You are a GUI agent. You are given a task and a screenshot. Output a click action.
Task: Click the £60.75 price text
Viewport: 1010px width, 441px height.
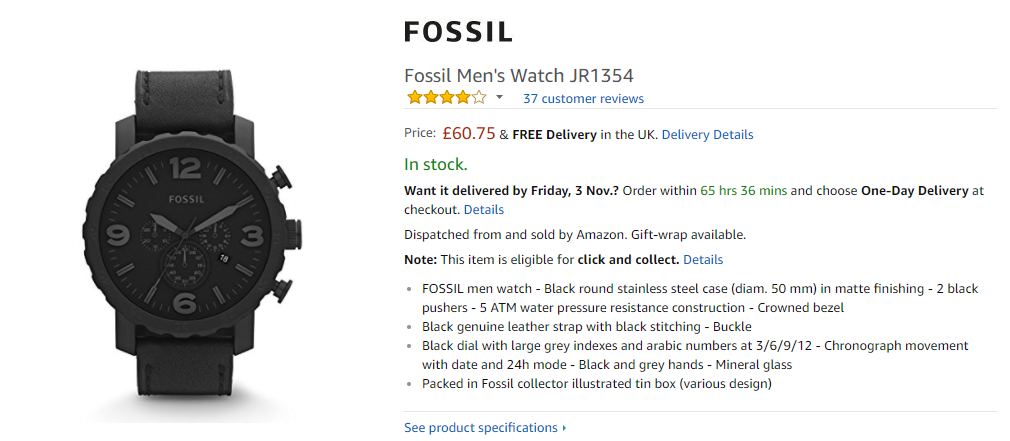pos(469,134)
